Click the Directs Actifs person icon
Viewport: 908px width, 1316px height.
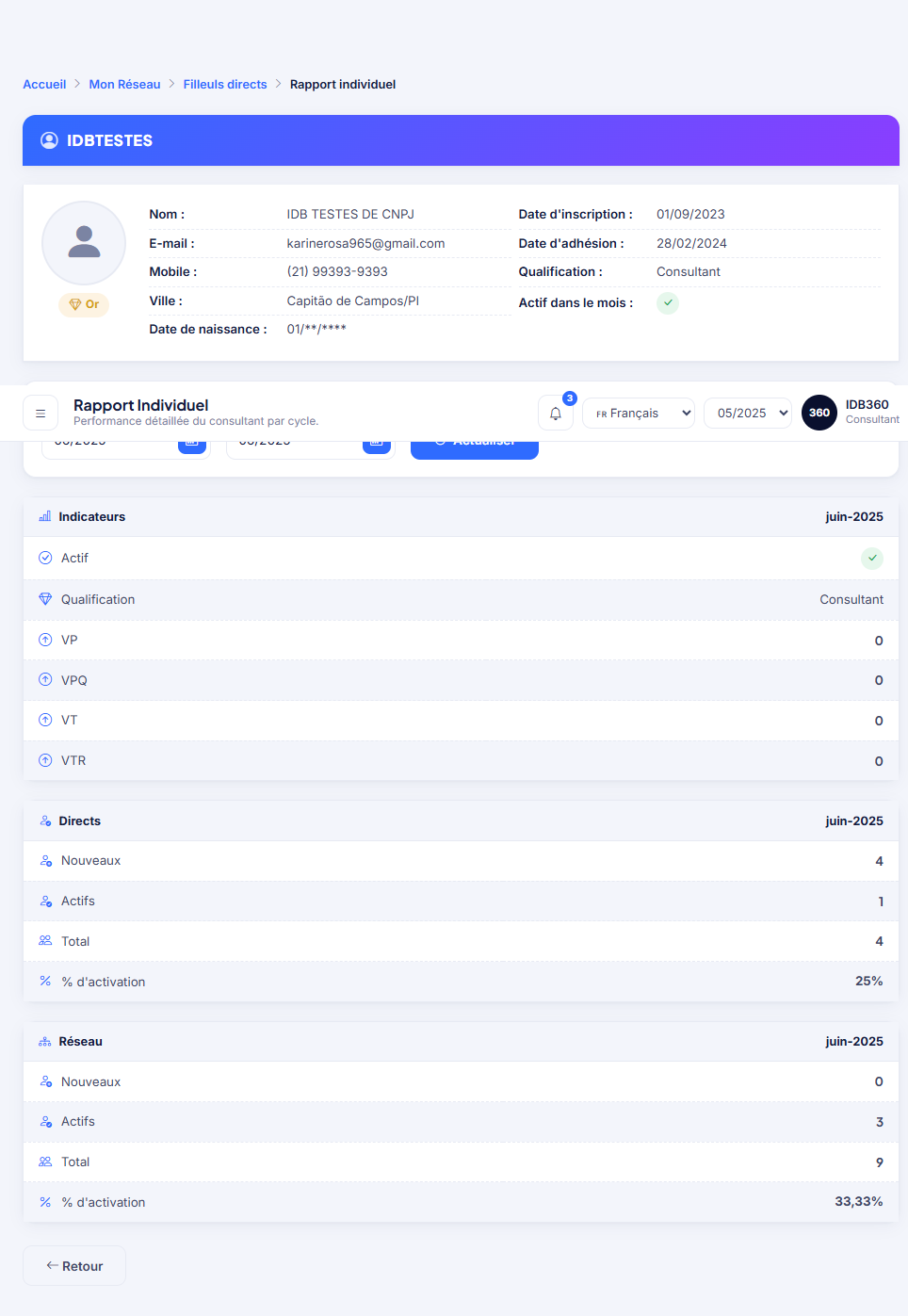tap(45, 901)
